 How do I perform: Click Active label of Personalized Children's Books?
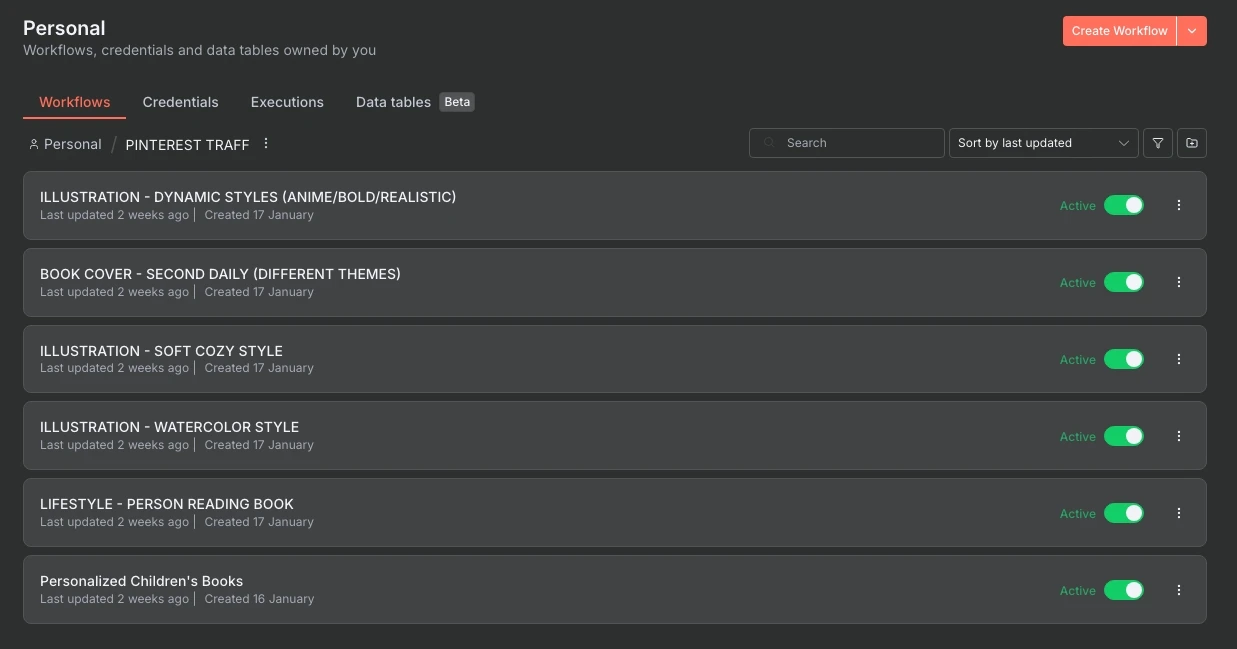pyautogui.click(x=1078, y=591)
